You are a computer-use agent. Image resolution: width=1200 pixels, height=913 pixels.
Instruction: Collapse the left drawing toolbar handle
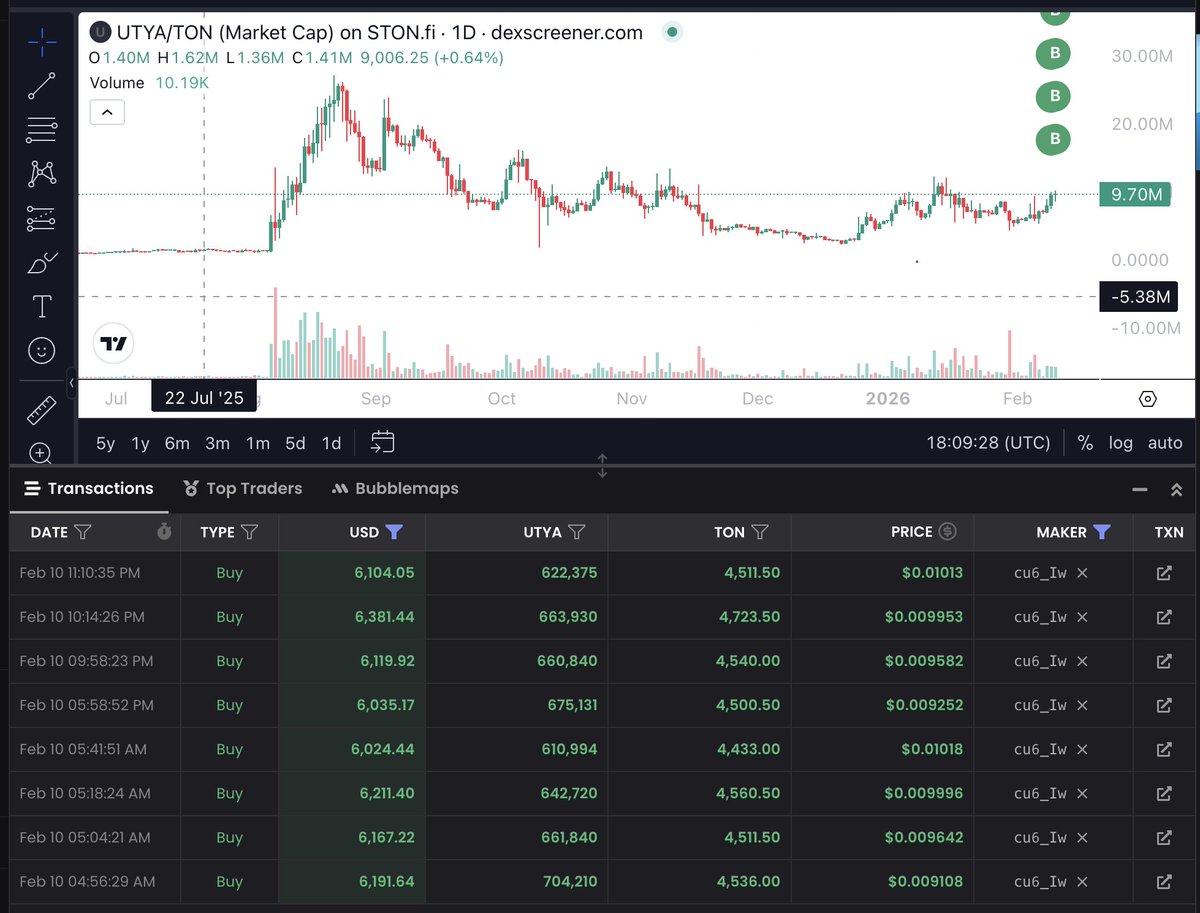coord(72,384)
